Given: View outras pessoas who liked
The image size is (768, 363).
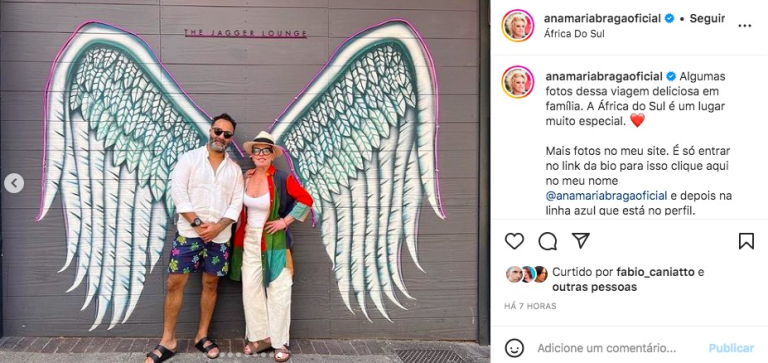Looking at the screenshot, I should tap(595, 287).
